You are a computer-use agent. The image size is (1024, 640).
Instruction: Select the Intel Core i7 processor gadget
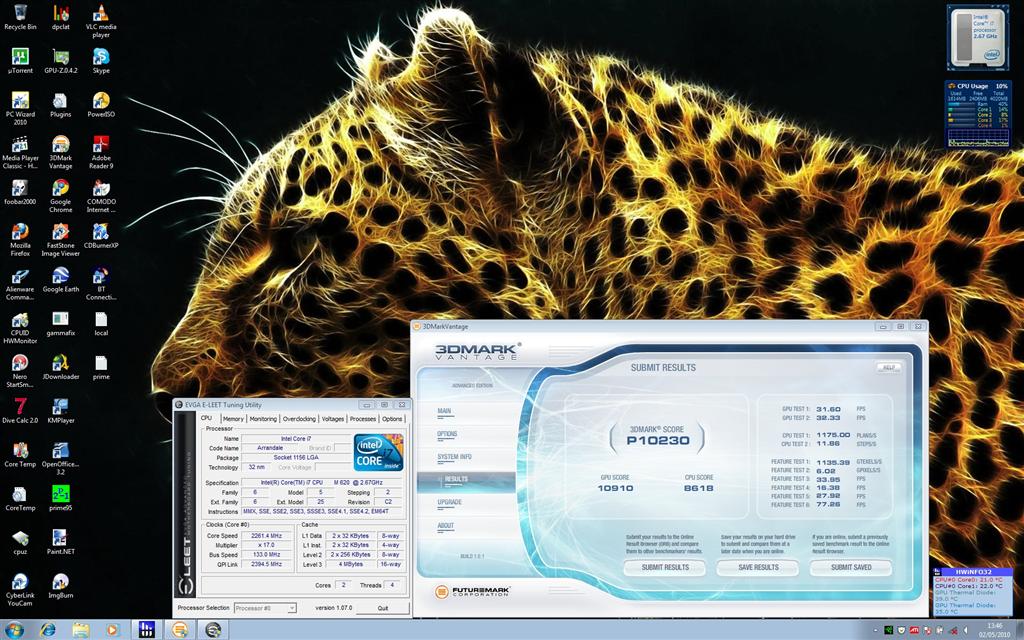[978, 37]
